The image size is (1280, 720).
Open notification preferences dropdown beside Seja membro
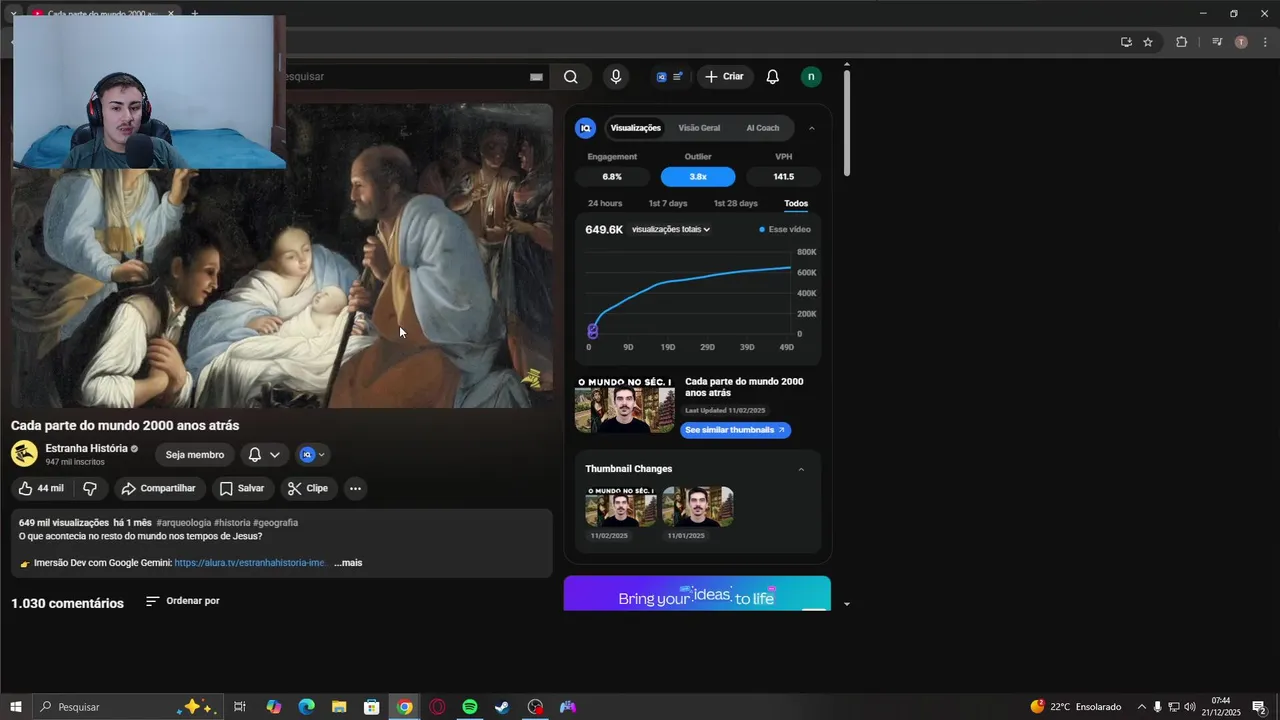265,455
